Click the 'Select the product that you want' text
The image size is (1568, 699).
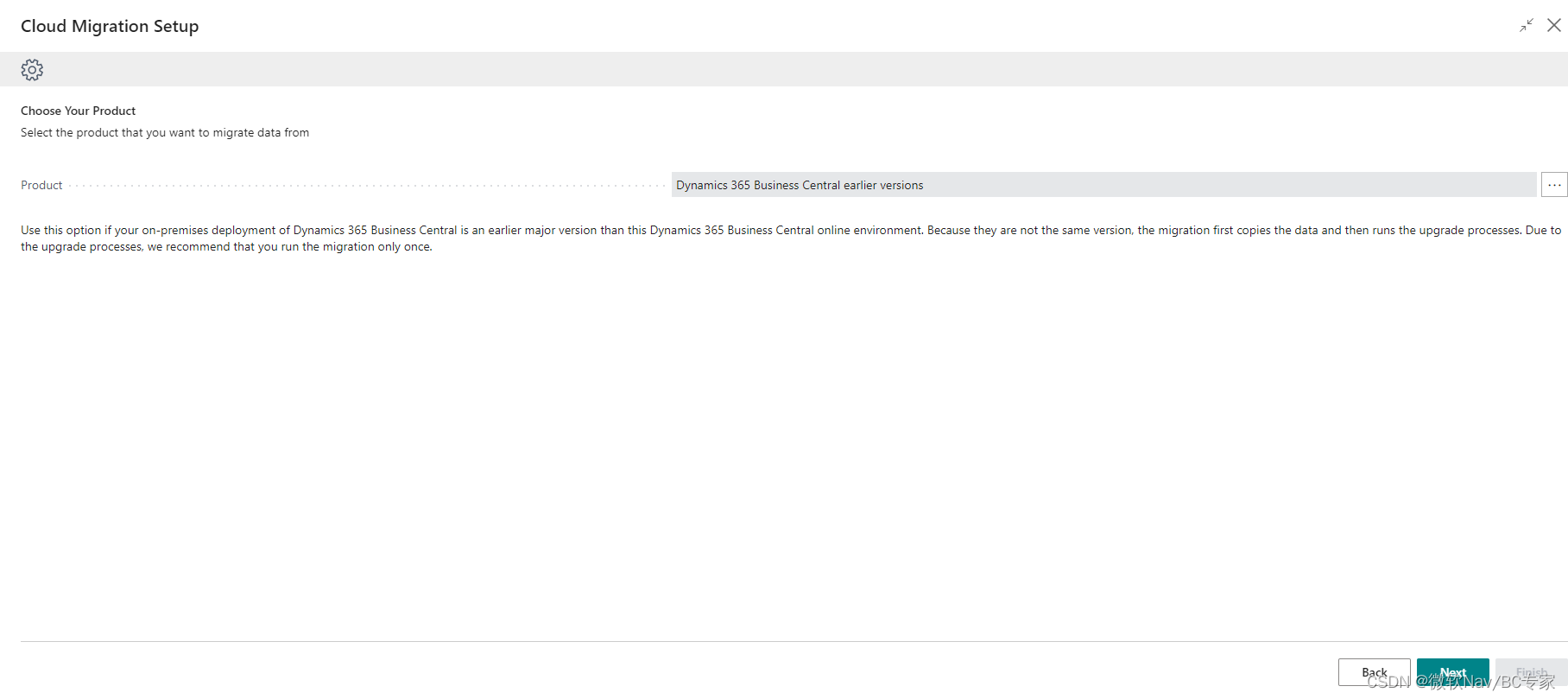(165, 132)
